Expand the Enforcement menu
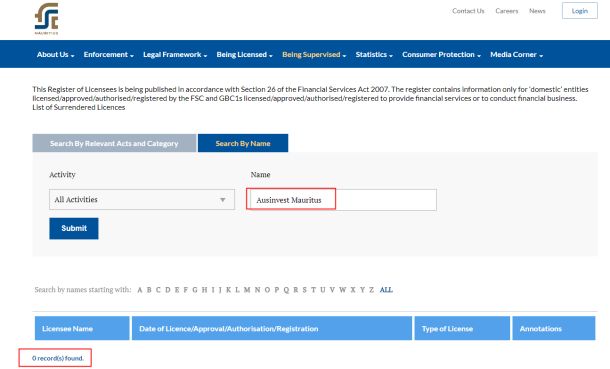The width and height of the screenshot is (610, 369). (x=109, y=54)
